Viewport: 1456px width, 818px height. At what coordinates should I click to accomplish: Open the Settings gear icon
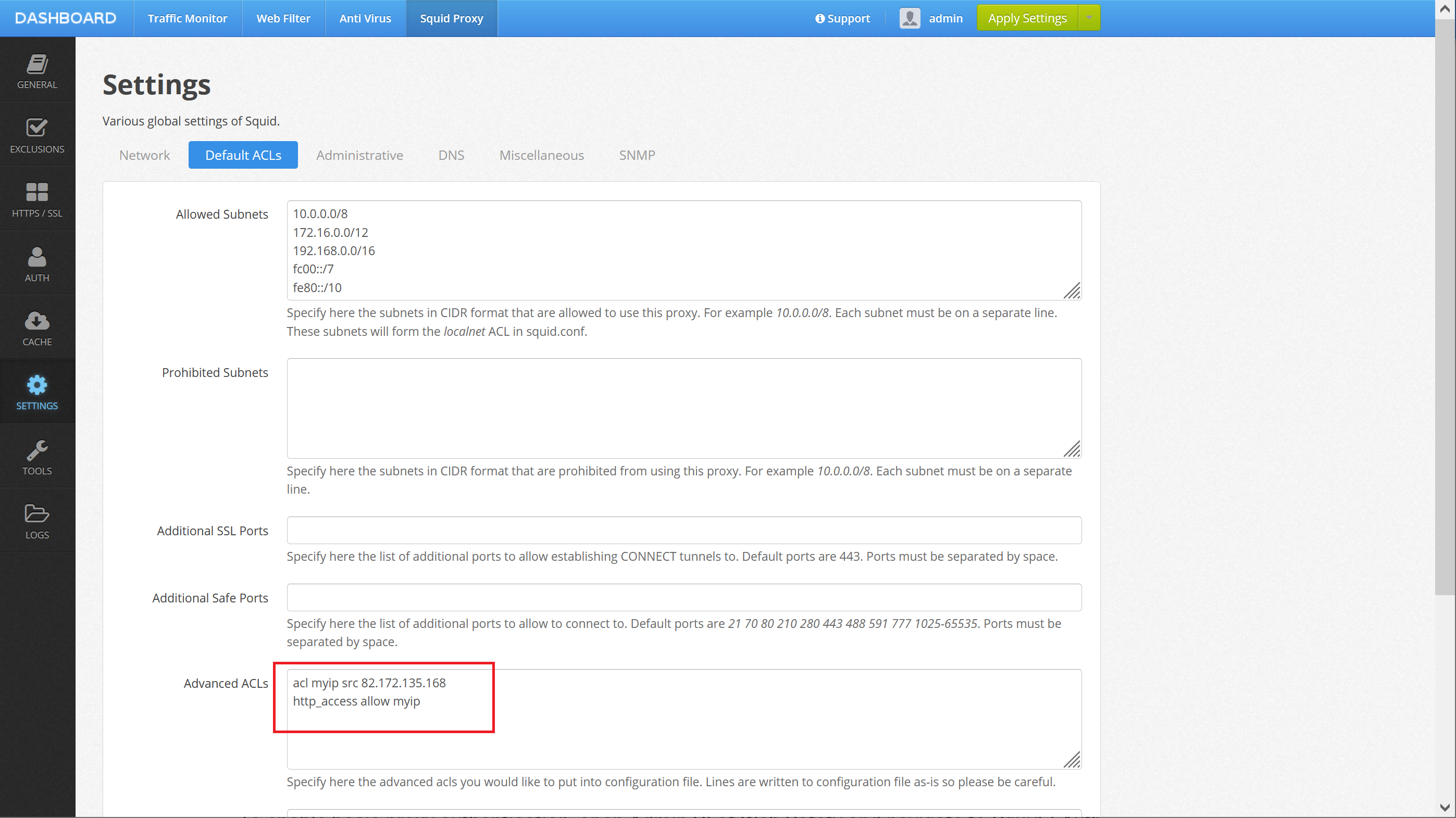37,385
